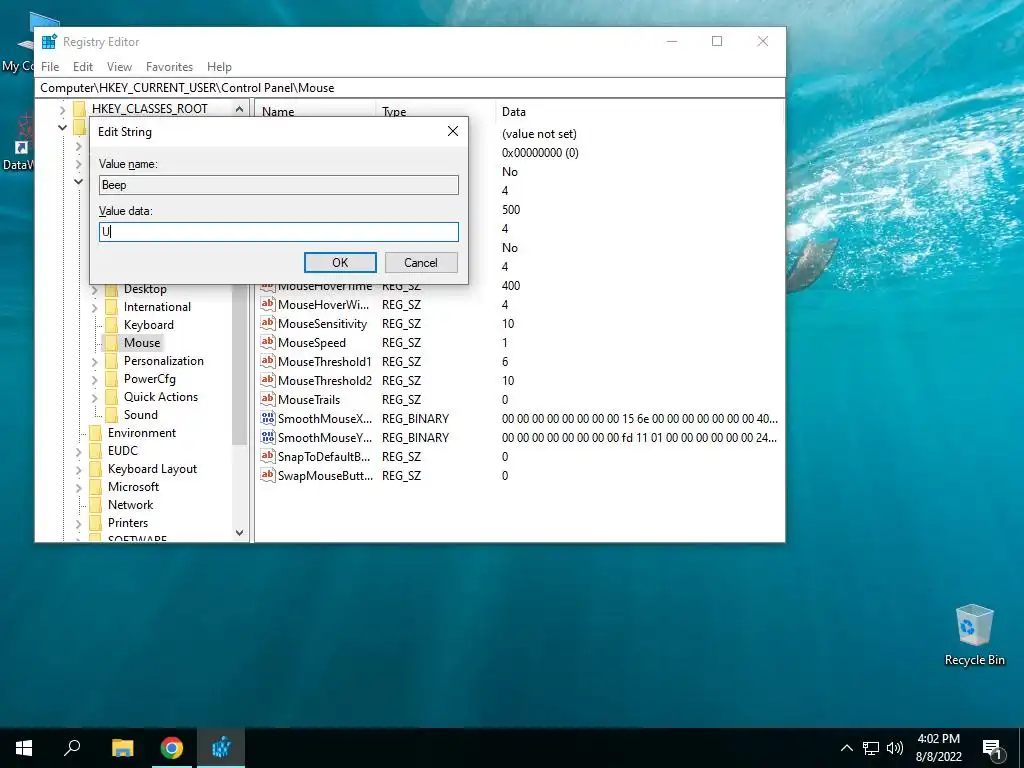
Task: Launch Google Chrome from the taskbar
Action: point(172,748)
